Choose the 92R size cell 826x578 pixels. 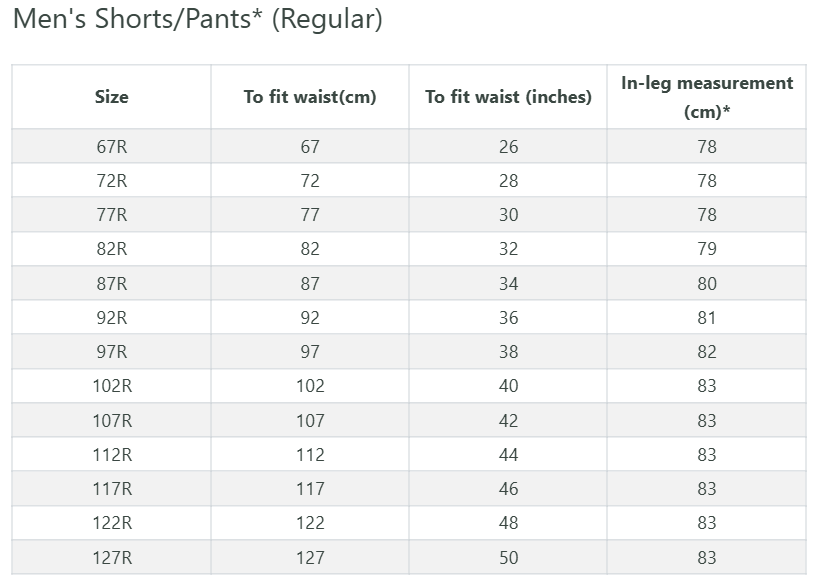pyautogui.click(x=112, y=318)
